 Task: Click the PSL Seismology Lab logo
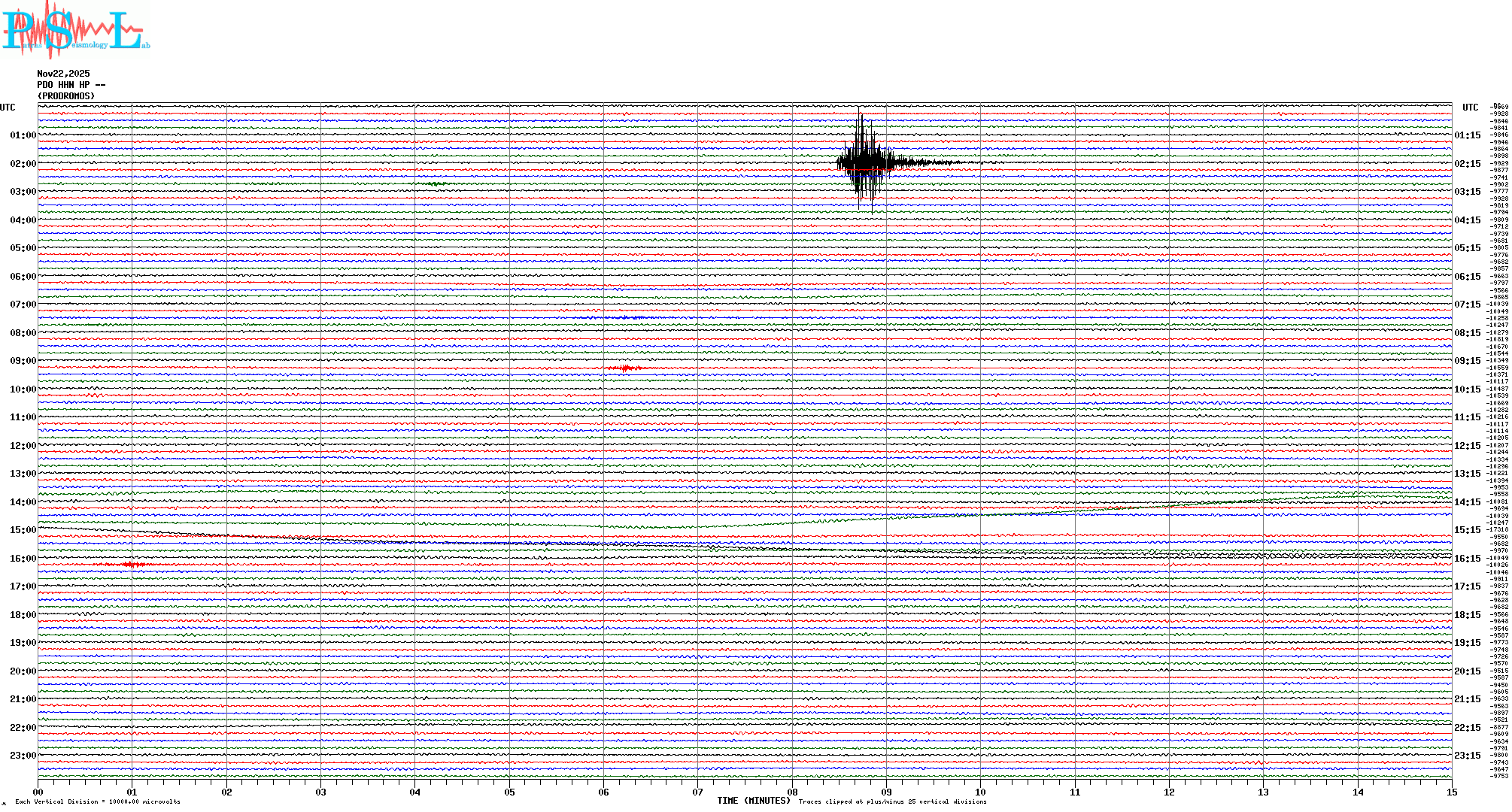[75, 30]
